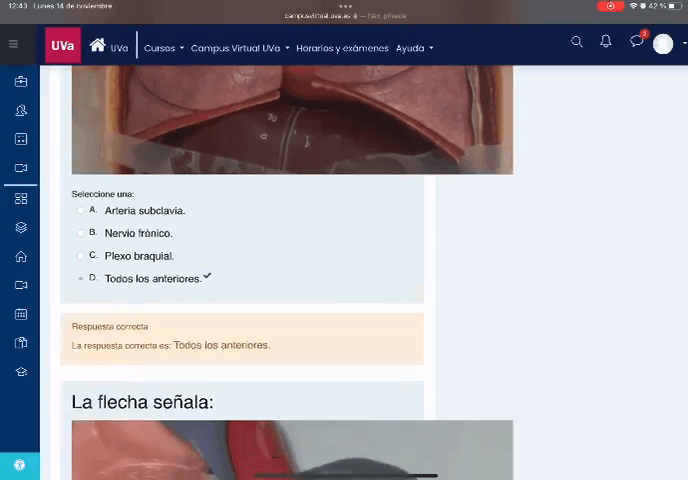Go to the UVa home icon
The height and width of the screenshot is (480, 688).
pos(97,45)
